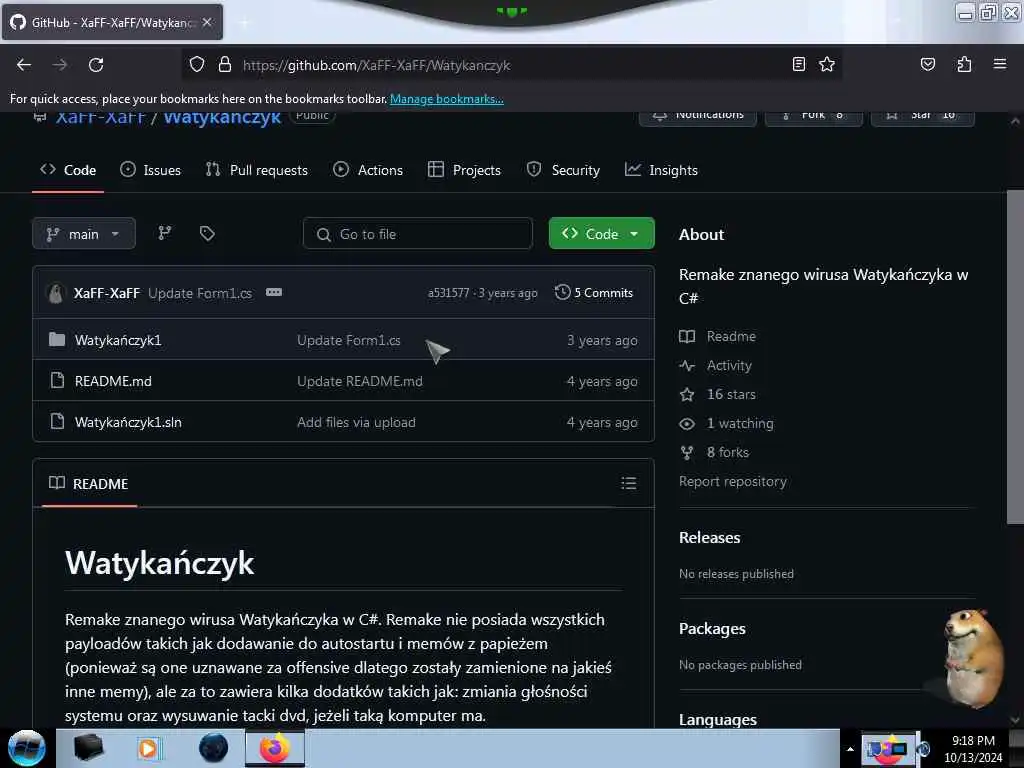Open the black folder taskbar icon
The width and height of the screenshot is (1024, 768).
pos(88,748)
